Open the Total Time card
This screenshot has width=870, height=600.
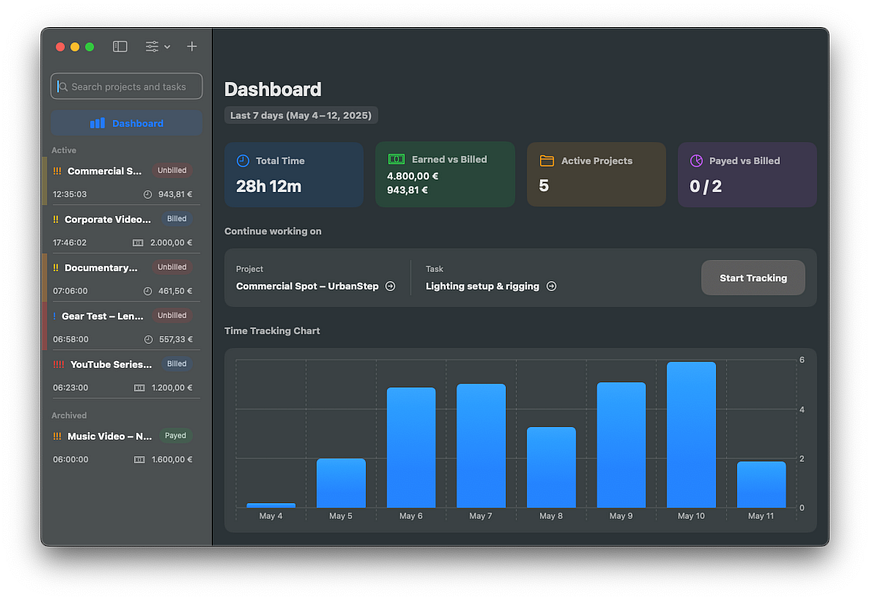point(294,175)
